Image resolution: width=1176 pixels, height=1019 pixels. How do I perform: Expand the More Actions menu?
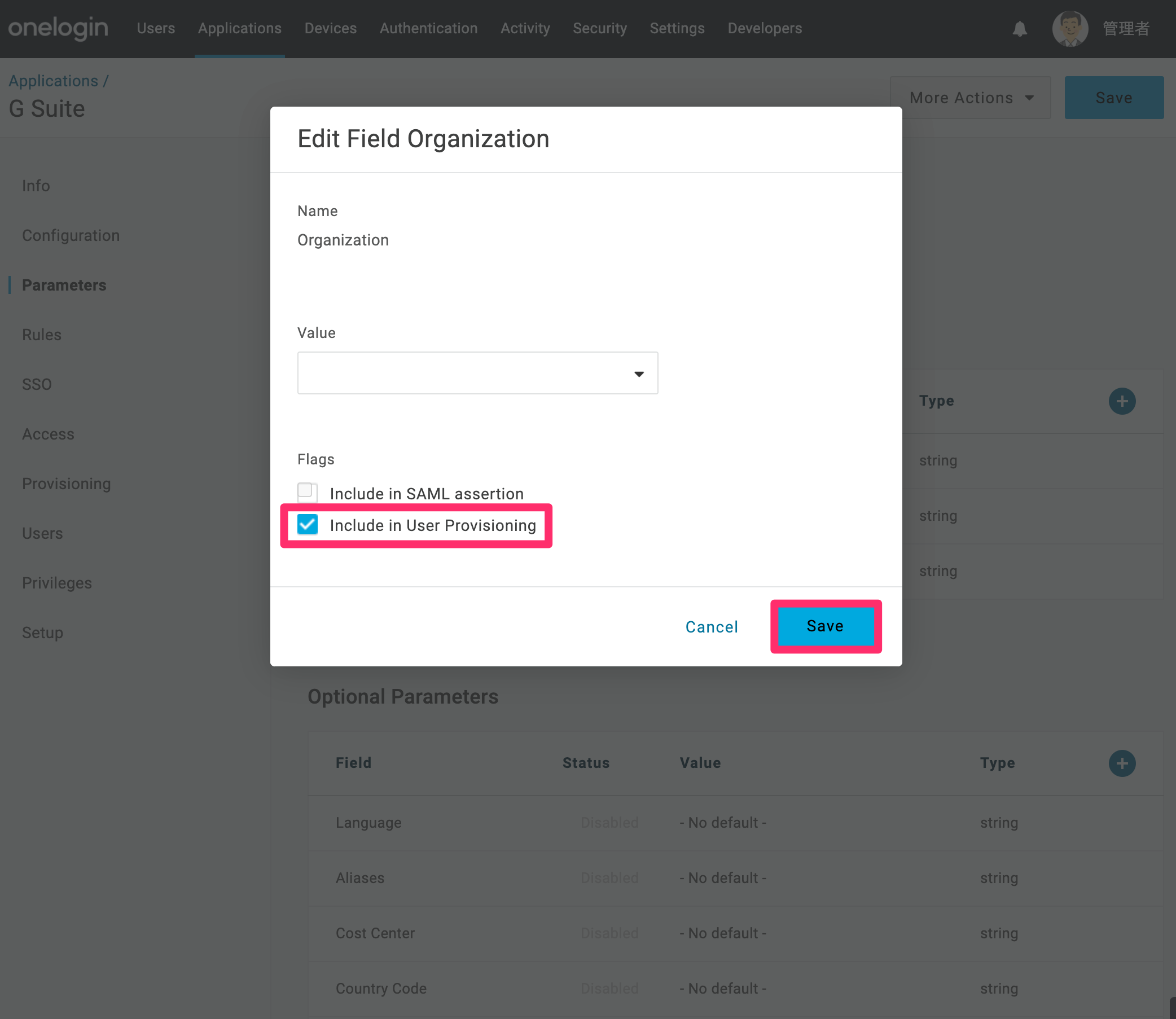[x=969, y=98]
